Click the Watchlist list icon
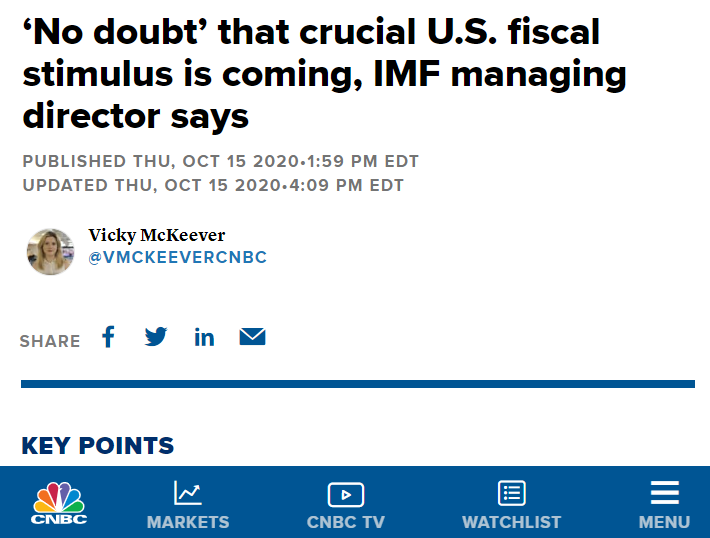Screen dimensions: 710x538 click(x=511, y=493)
